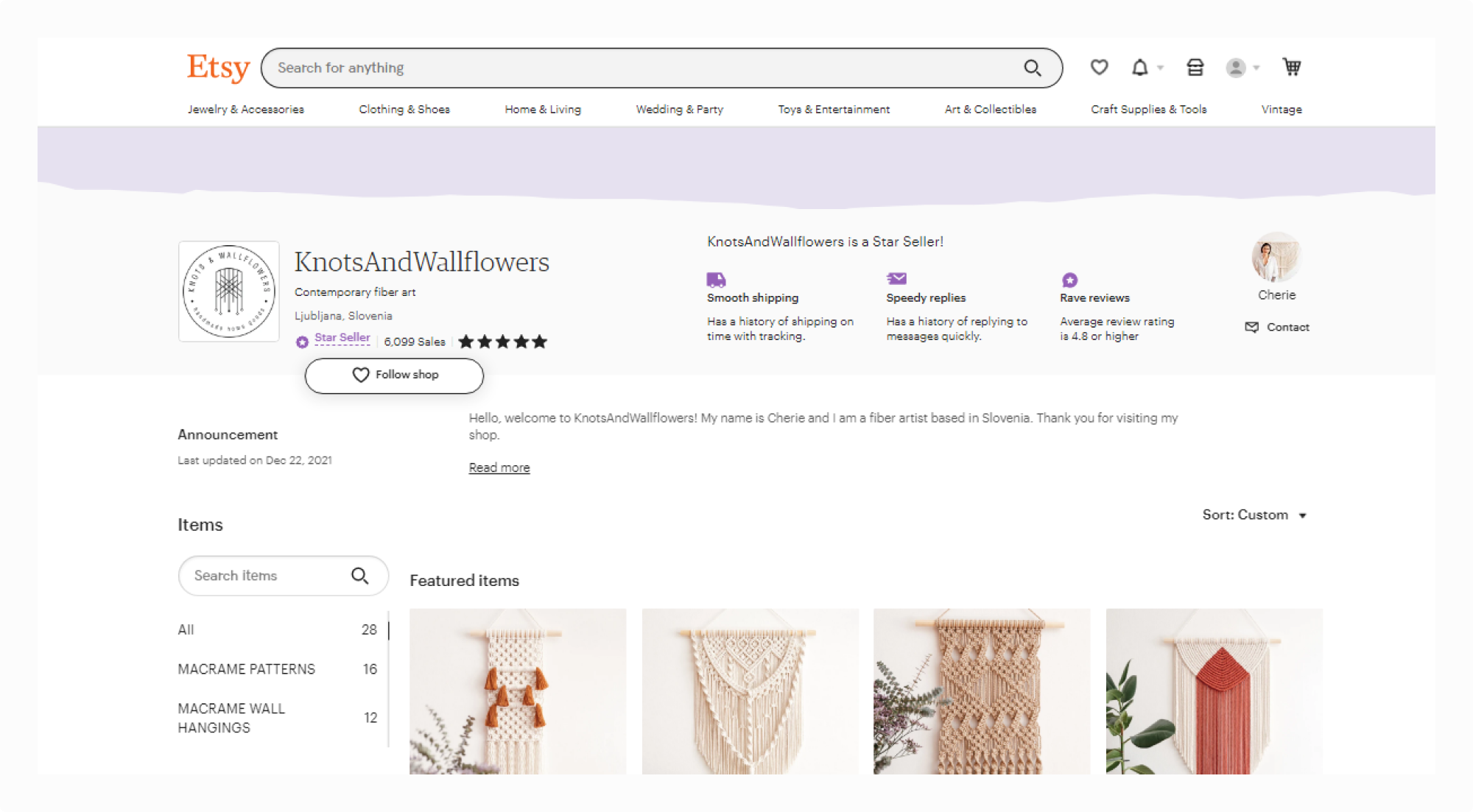The image size is (1473, 812).
Task: Click Cherie owner name
Action: pos(1276,294)
